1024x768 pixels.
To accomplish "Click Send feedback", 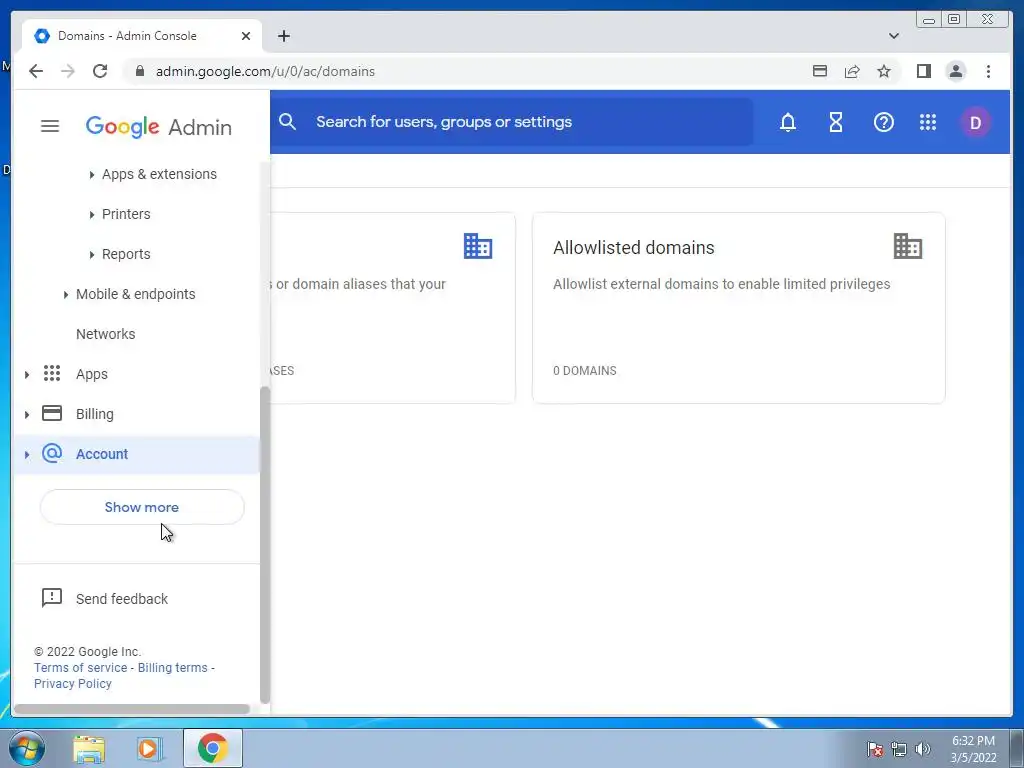I will coord(121,599).
